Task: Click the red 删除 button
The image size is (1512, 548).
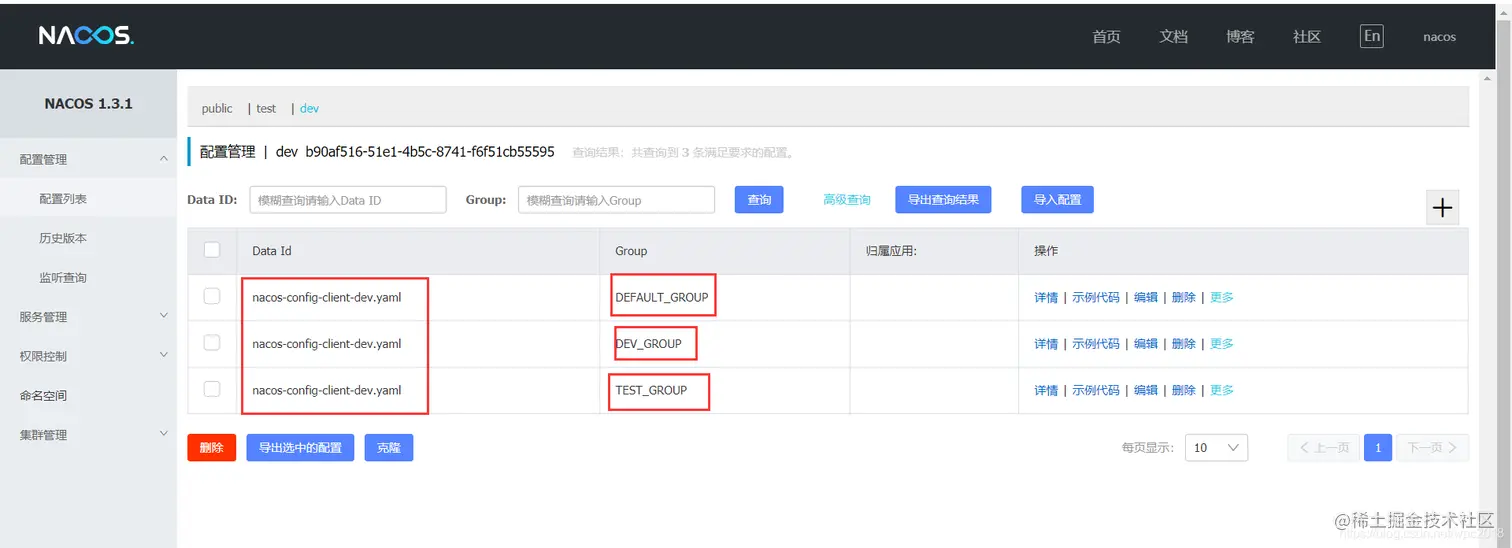Action: point(211,447)
